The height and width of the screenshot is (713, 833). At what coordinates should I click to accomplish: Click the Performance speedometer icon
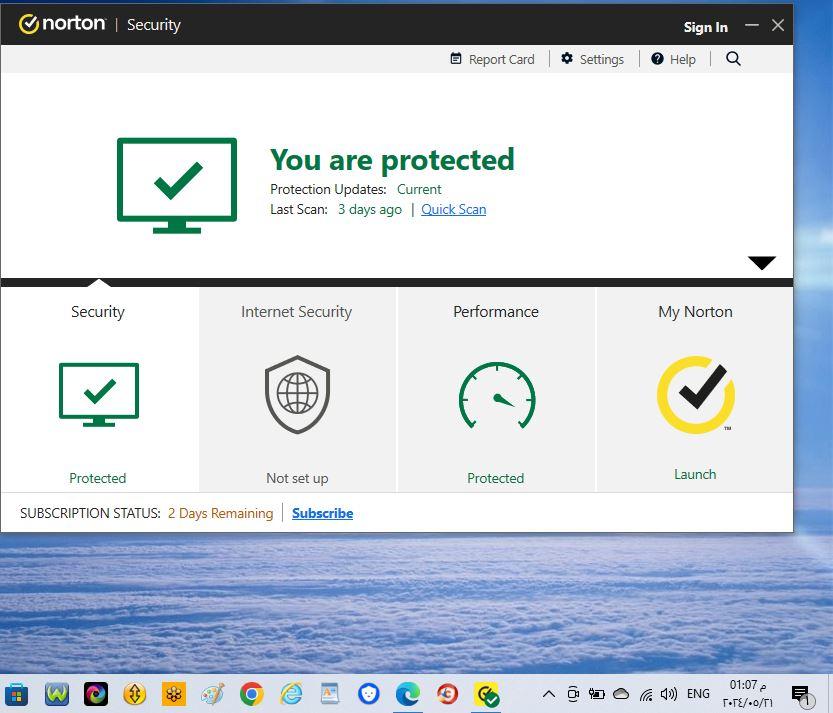(497, 395)
